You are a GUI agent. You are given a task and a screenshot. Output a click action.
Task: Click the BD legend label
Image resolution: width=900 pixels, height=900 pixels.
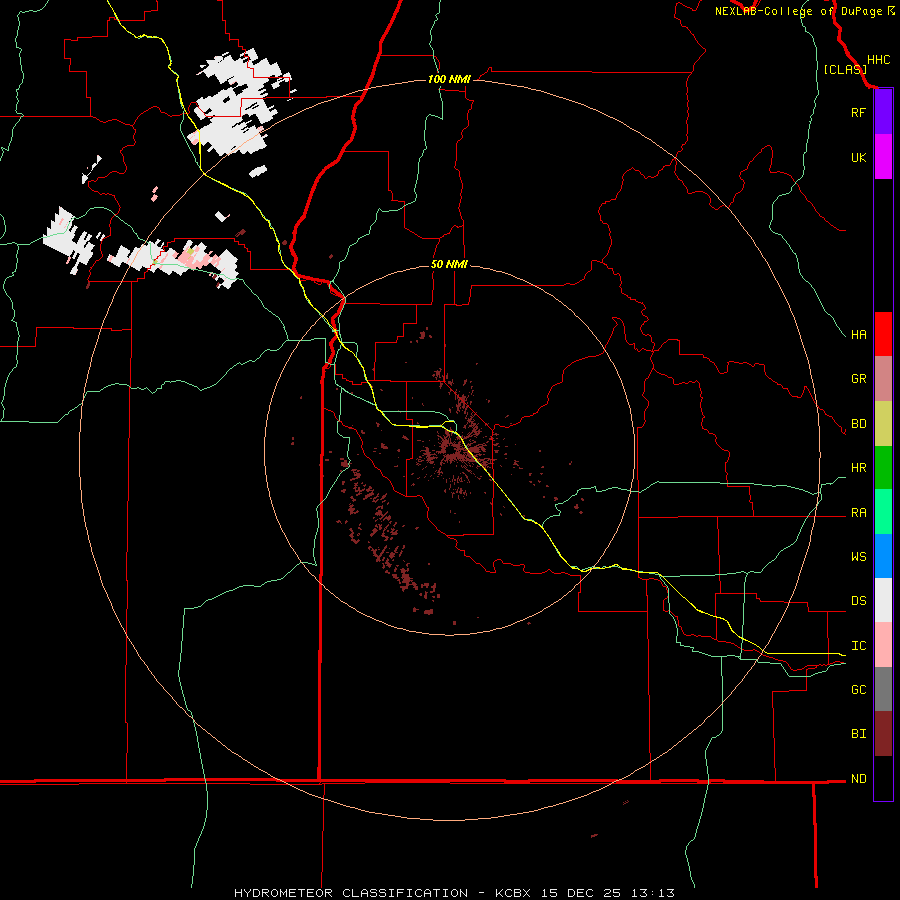(x=858, y=424)
